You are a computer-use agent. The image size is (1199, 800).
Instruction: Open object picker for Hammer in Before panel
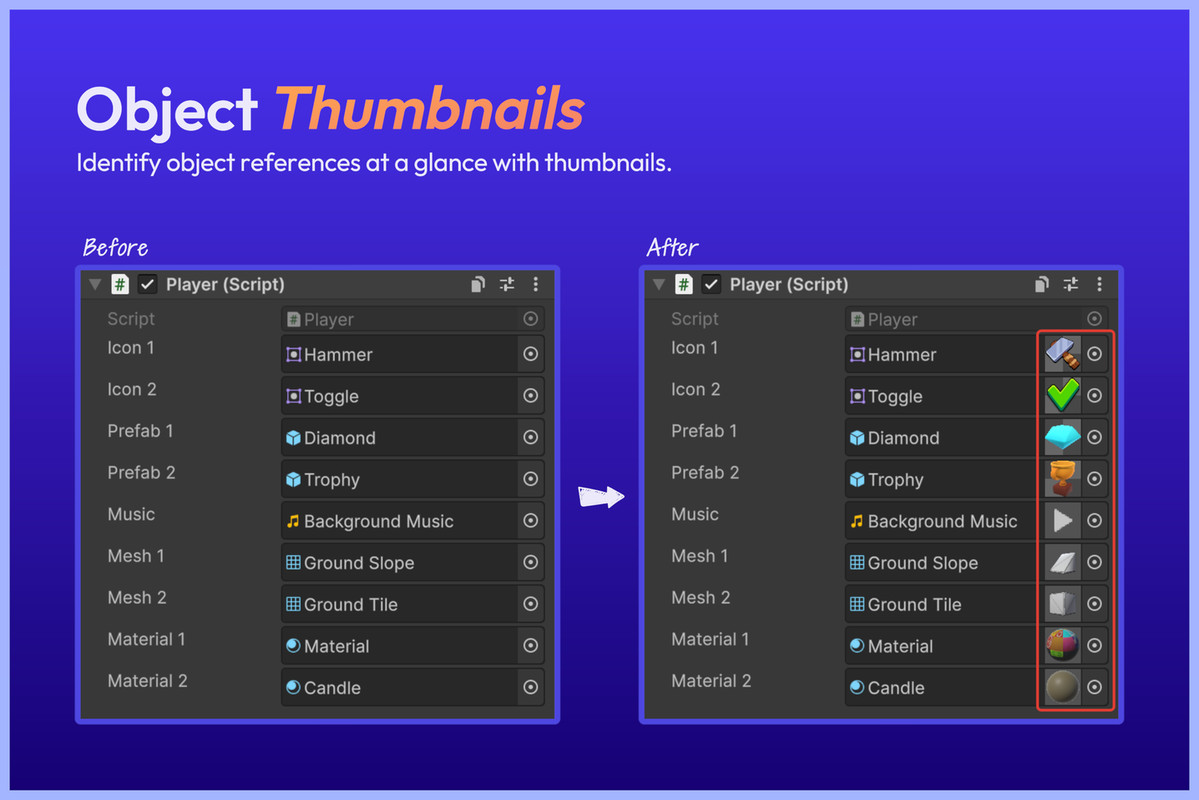[531, 354]
